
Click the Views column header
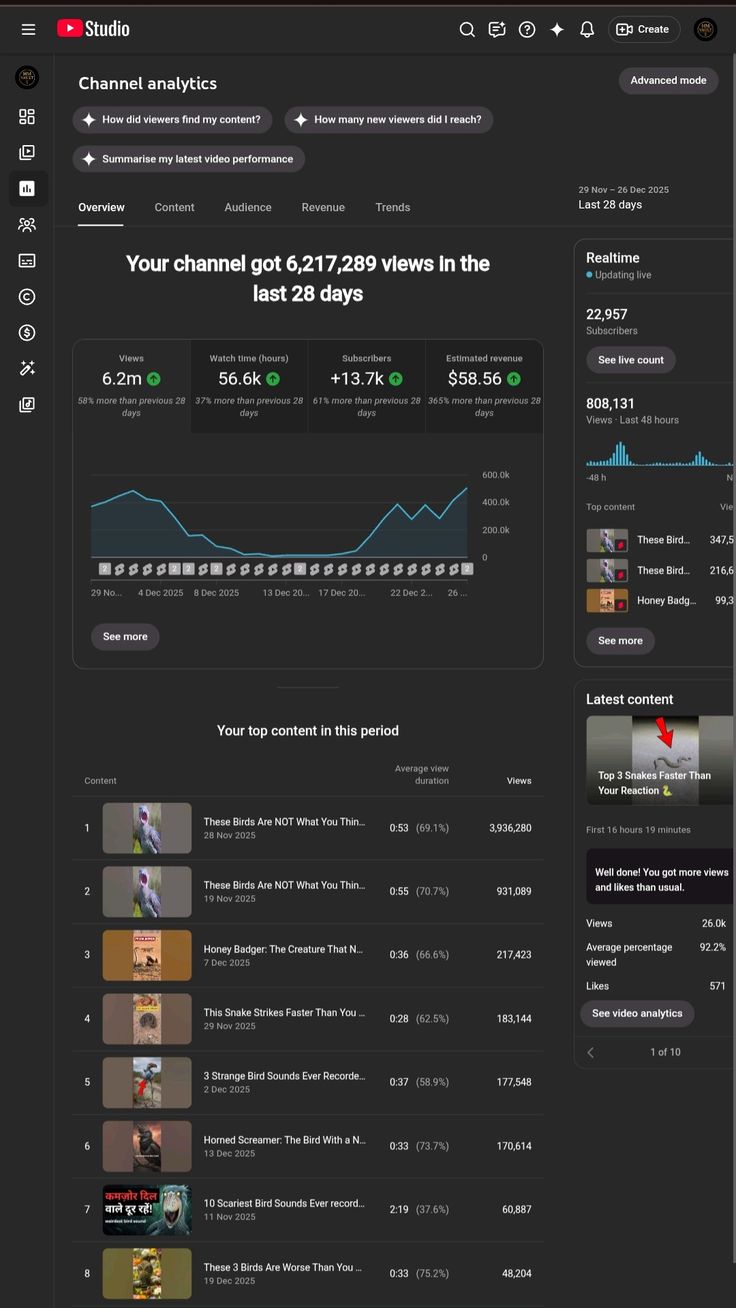[x=519, y=781]
